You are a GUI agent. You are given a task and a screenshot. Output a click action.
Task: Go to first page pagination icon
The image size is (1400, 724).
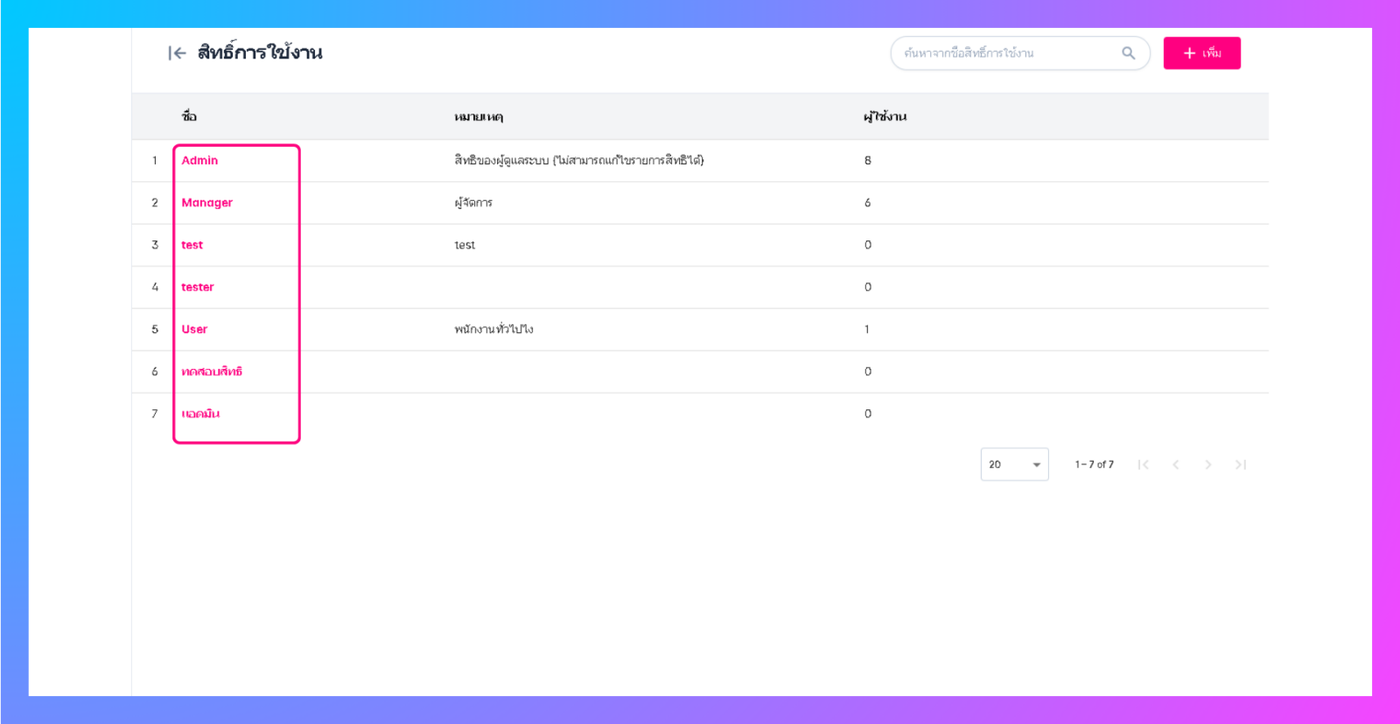pyautogui.click(x=1144, y=465)
